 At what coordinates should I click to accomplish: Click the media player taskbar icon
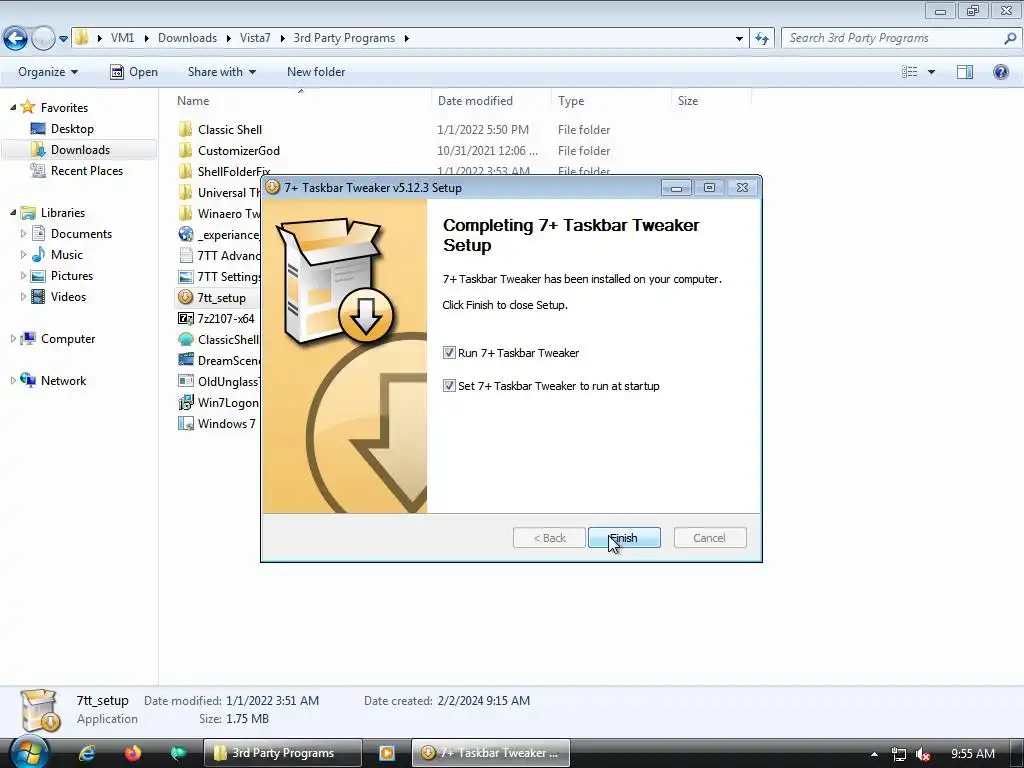(x=387, y=753)
